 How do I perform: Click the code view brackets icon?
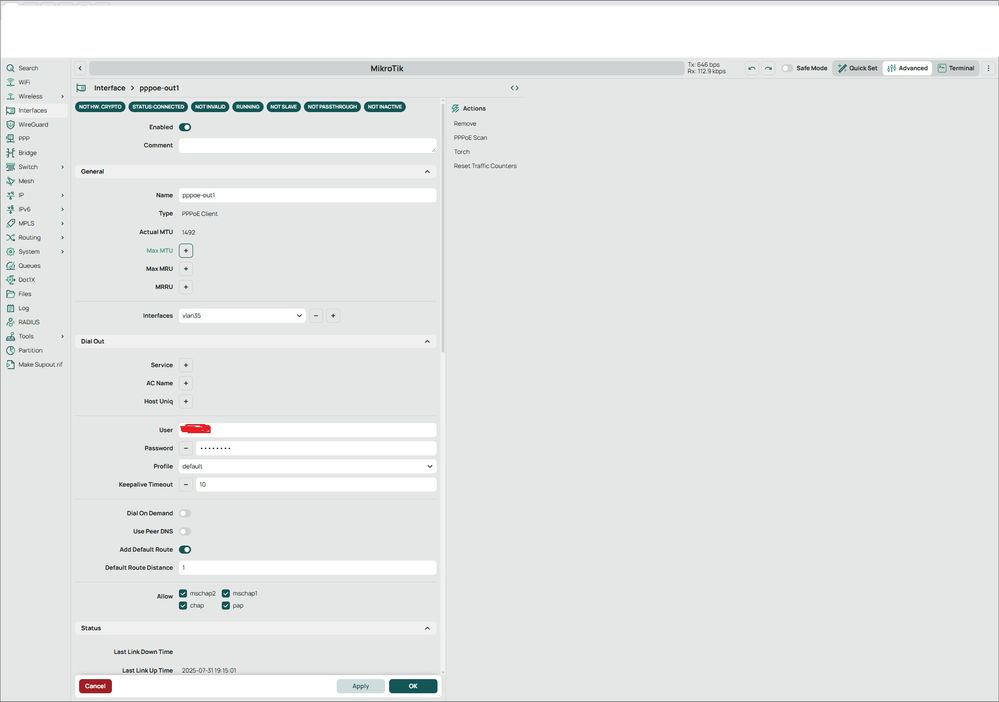click(514, 88)
